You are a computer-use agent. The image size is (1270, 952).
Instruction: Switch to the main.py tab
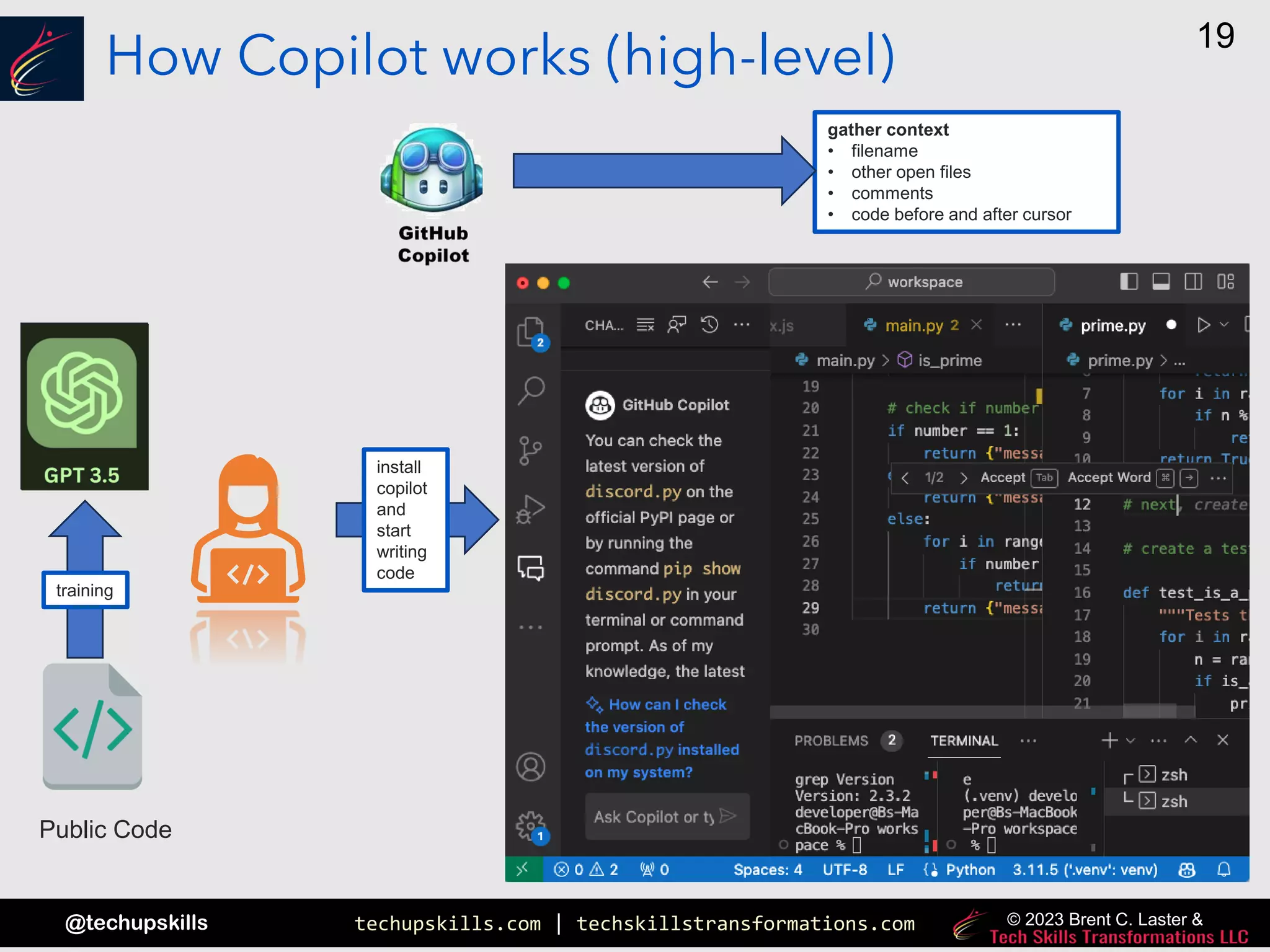[913, 325]
